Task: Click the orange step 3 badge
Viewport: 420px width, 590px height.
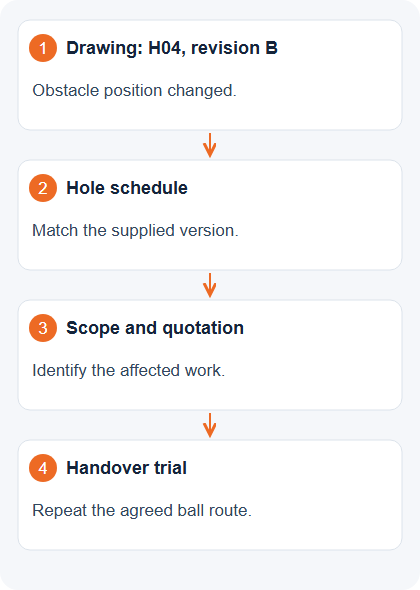Action: pyautogui.click(x=43, y=328)
